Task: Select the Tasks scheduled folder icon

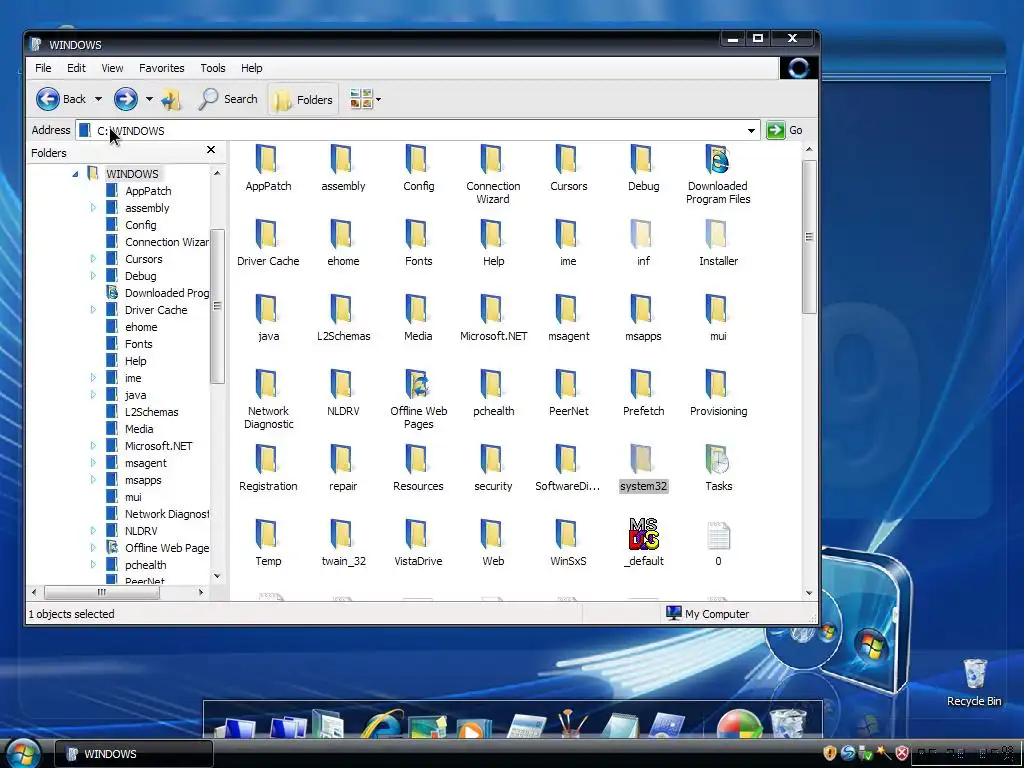Action: coord(717,460)
